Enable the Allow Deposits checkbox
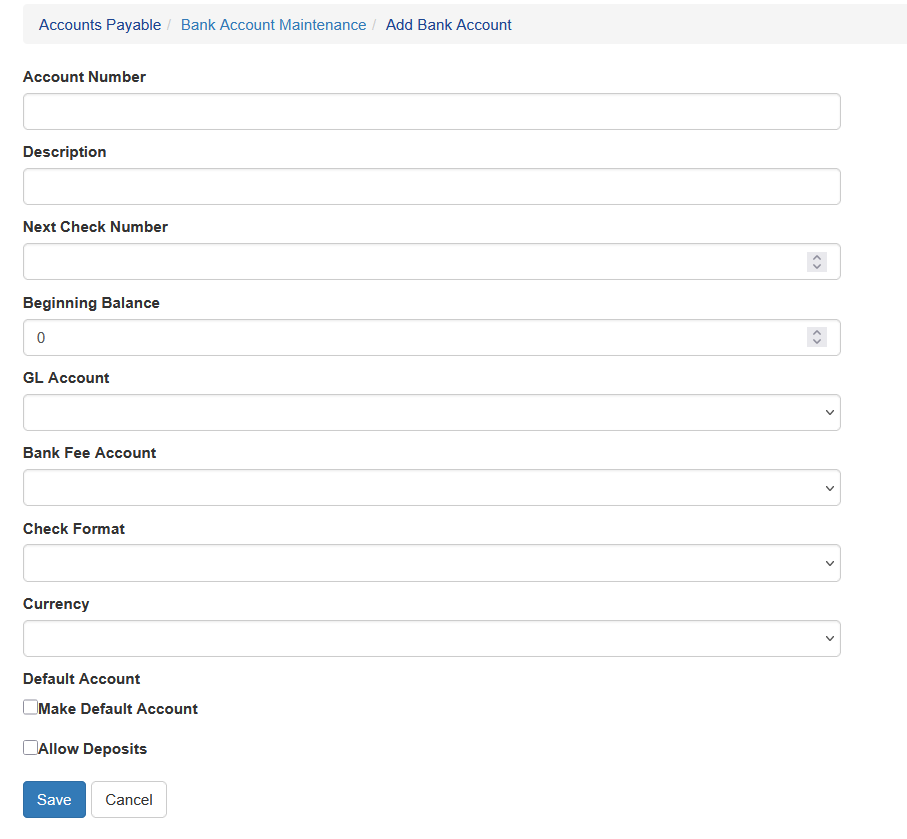907x839 pixels. 30,748
